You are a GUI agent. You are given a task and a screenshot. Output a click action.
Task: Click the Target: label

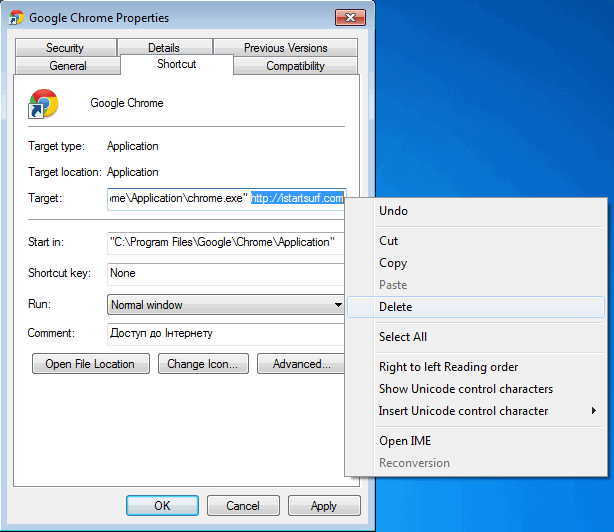pos(45,198)
